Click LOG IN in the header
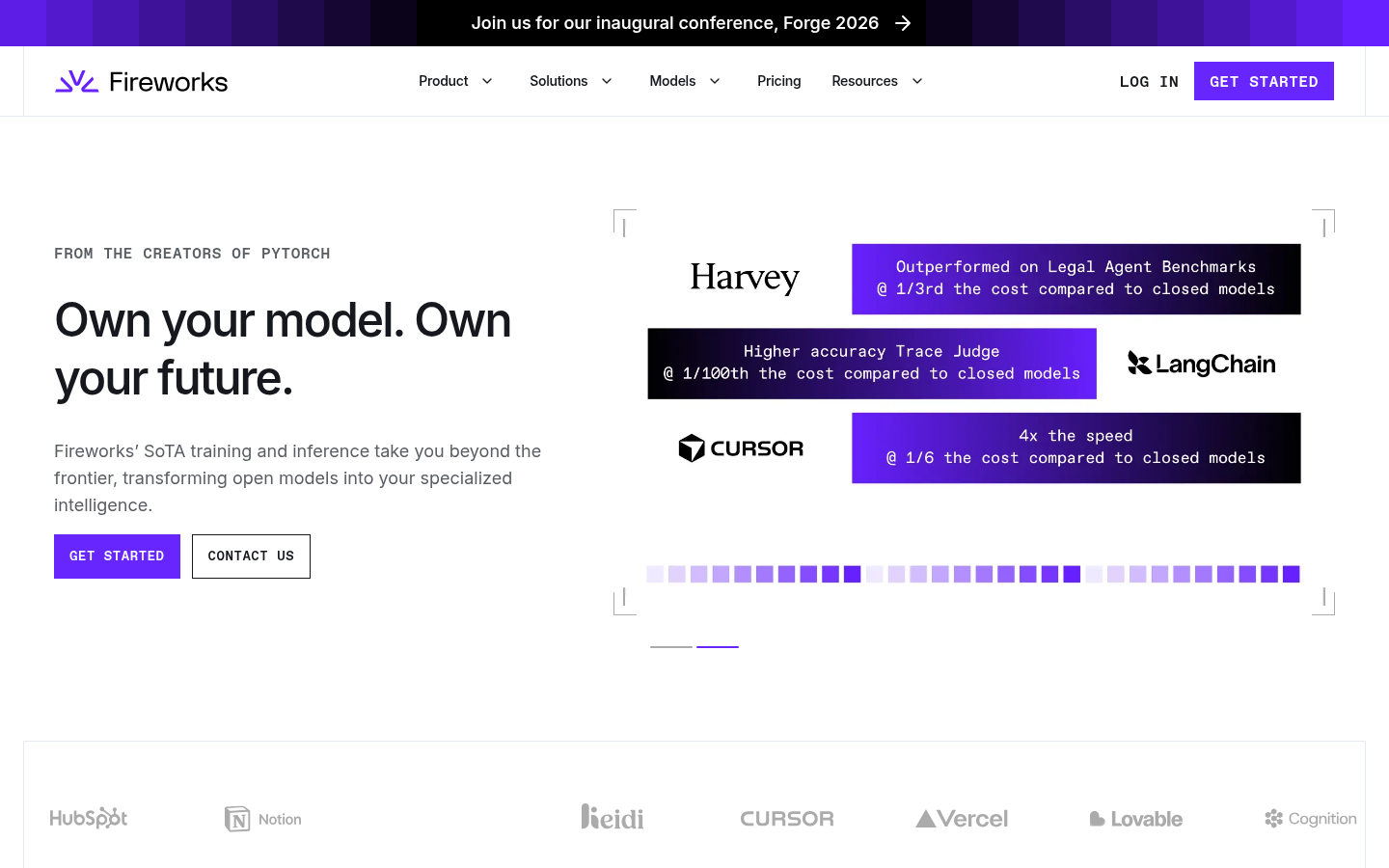This screenshot has width=1389, height=868. coord(1149,82)
